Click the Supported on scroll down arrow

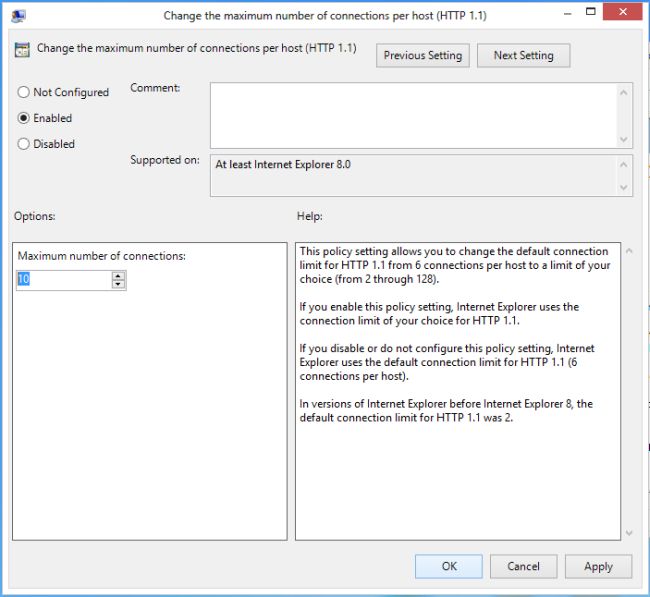click(x=623, y=187)
